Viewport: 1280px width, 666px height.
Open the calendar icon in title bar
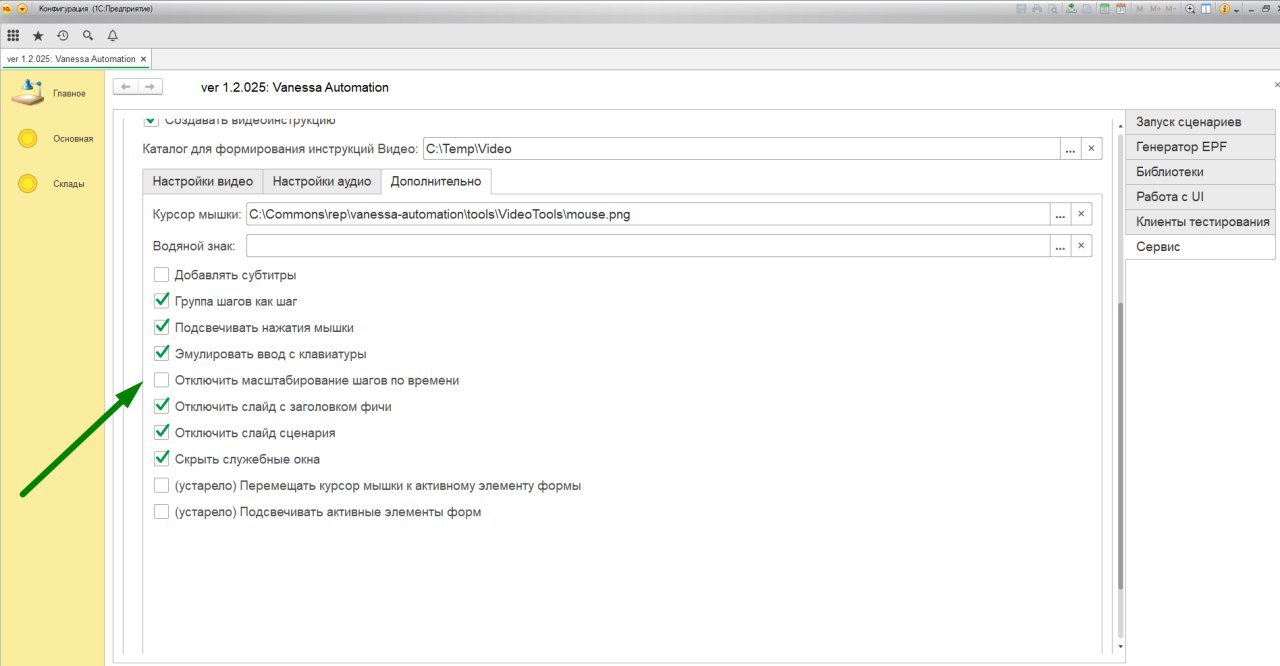[x=1121, y=9]
